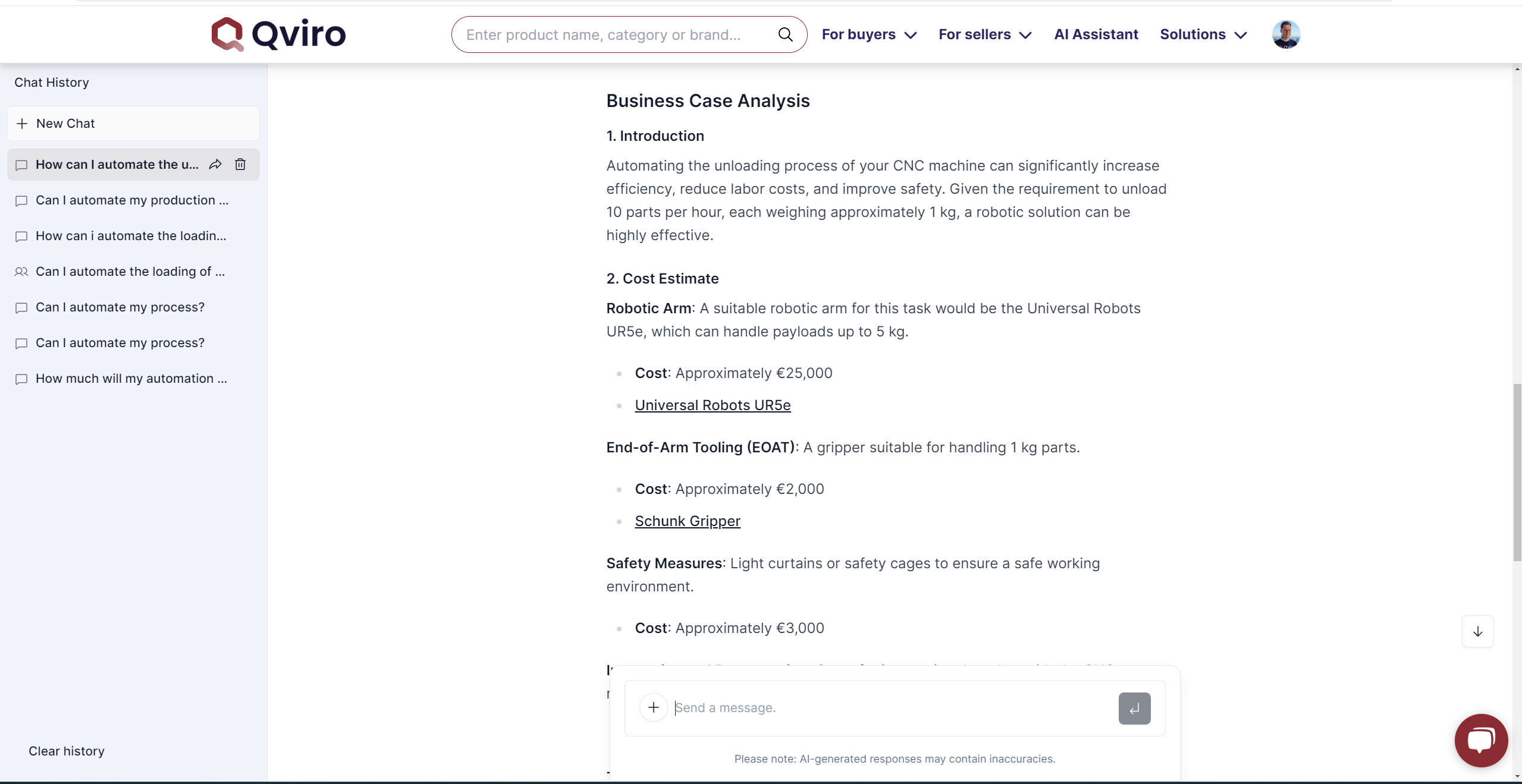Click Clear history
Image resolution: width=1522 pixels, height=784 pixels.
[67, 751]
